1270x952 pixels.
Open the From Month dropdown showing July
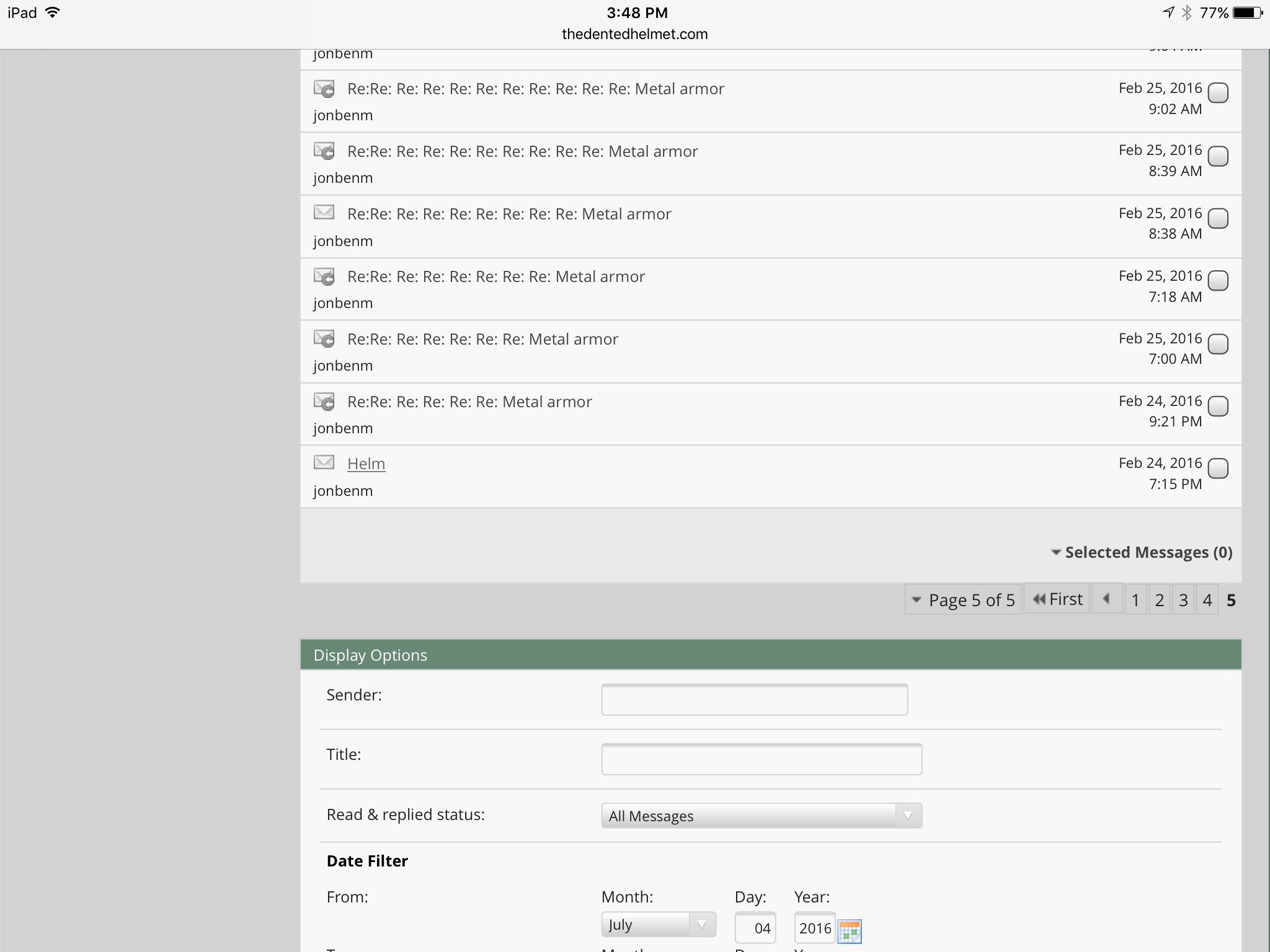pyautogui.click(x=658, y=925)
